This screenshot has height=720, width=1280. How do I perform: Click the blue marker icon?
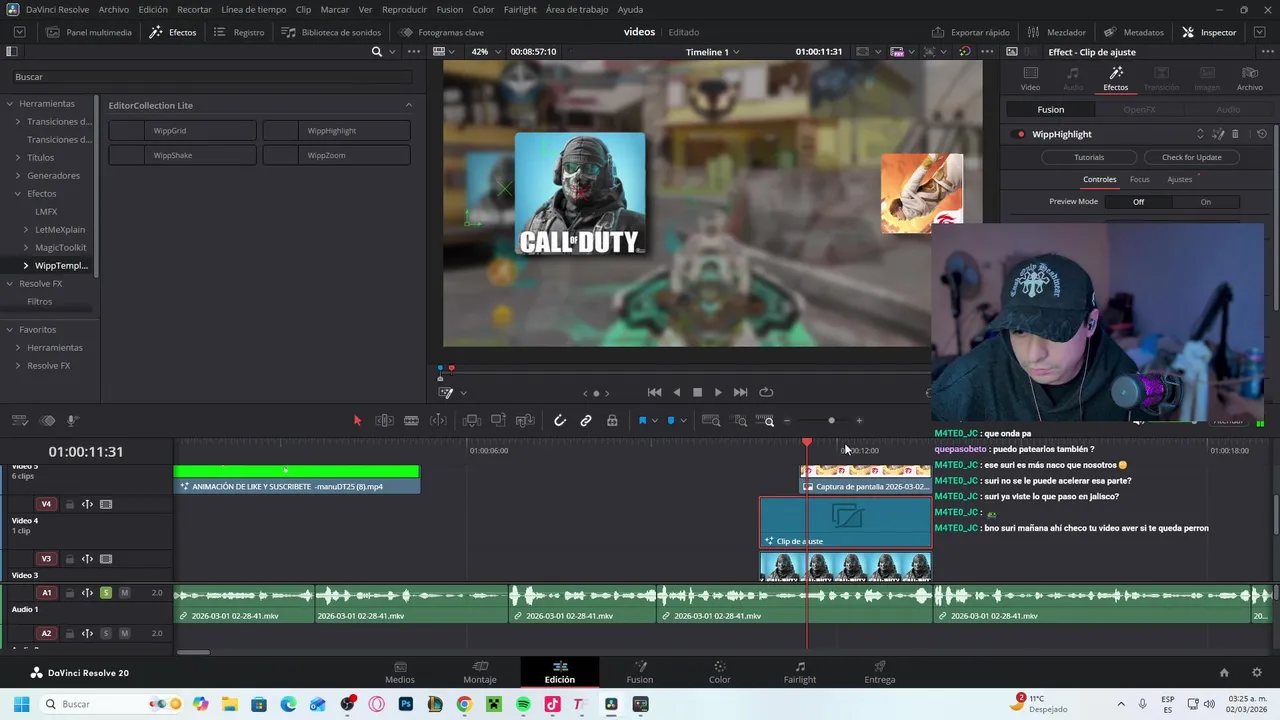coord(671,421)
